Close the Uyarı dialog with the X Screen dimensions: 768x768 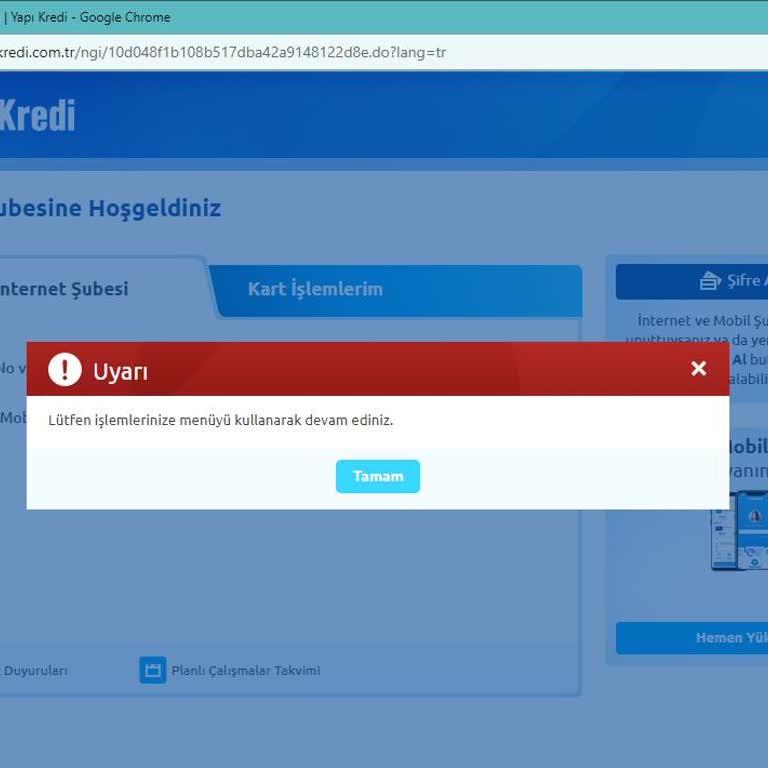pos(698,368)
